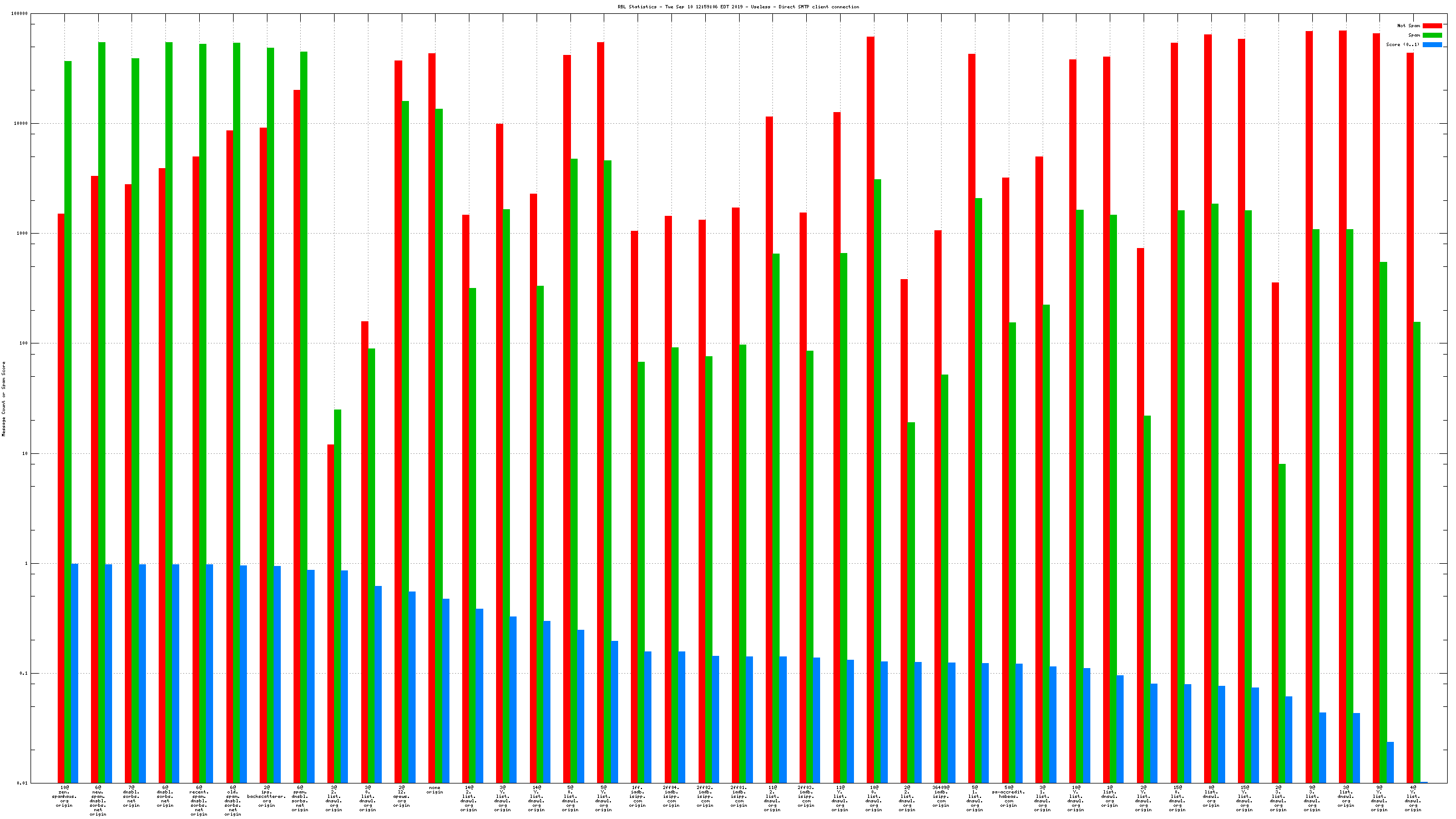This screenshot has height=819, width=1456.
Task: Click the blue Score (0..1) legend swatch
Action: 1432,44
